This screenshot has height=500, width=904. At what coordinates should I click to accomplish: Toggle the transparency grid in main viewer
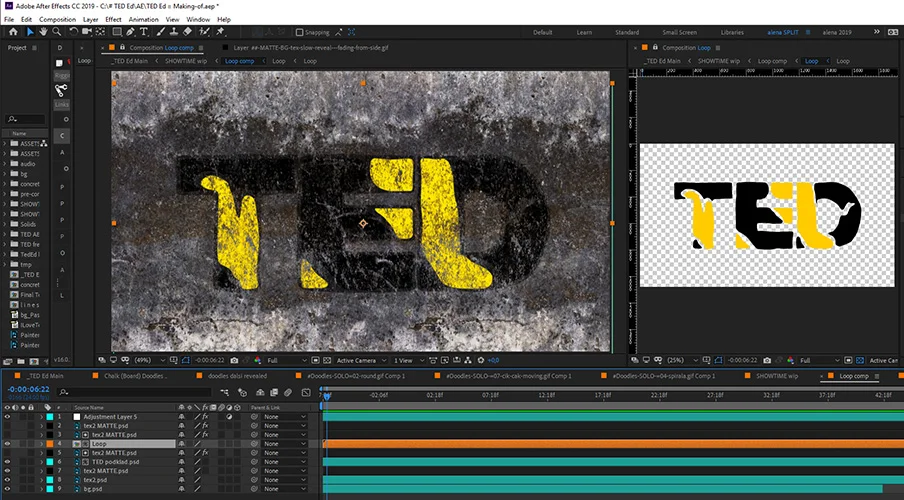[327, 360]
